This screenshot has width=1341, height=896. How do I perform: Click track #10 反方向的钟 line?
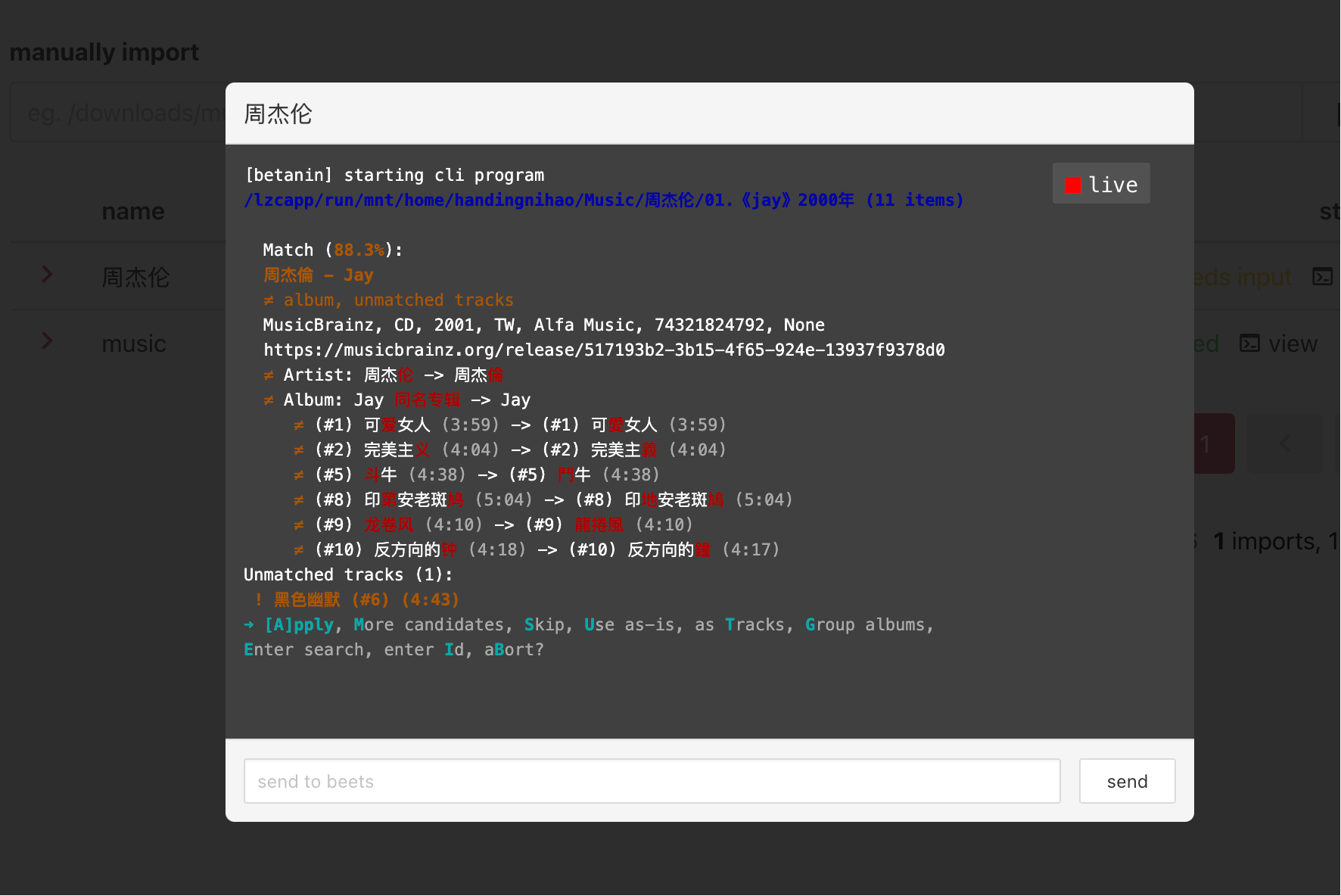click(x=537, y=549)
